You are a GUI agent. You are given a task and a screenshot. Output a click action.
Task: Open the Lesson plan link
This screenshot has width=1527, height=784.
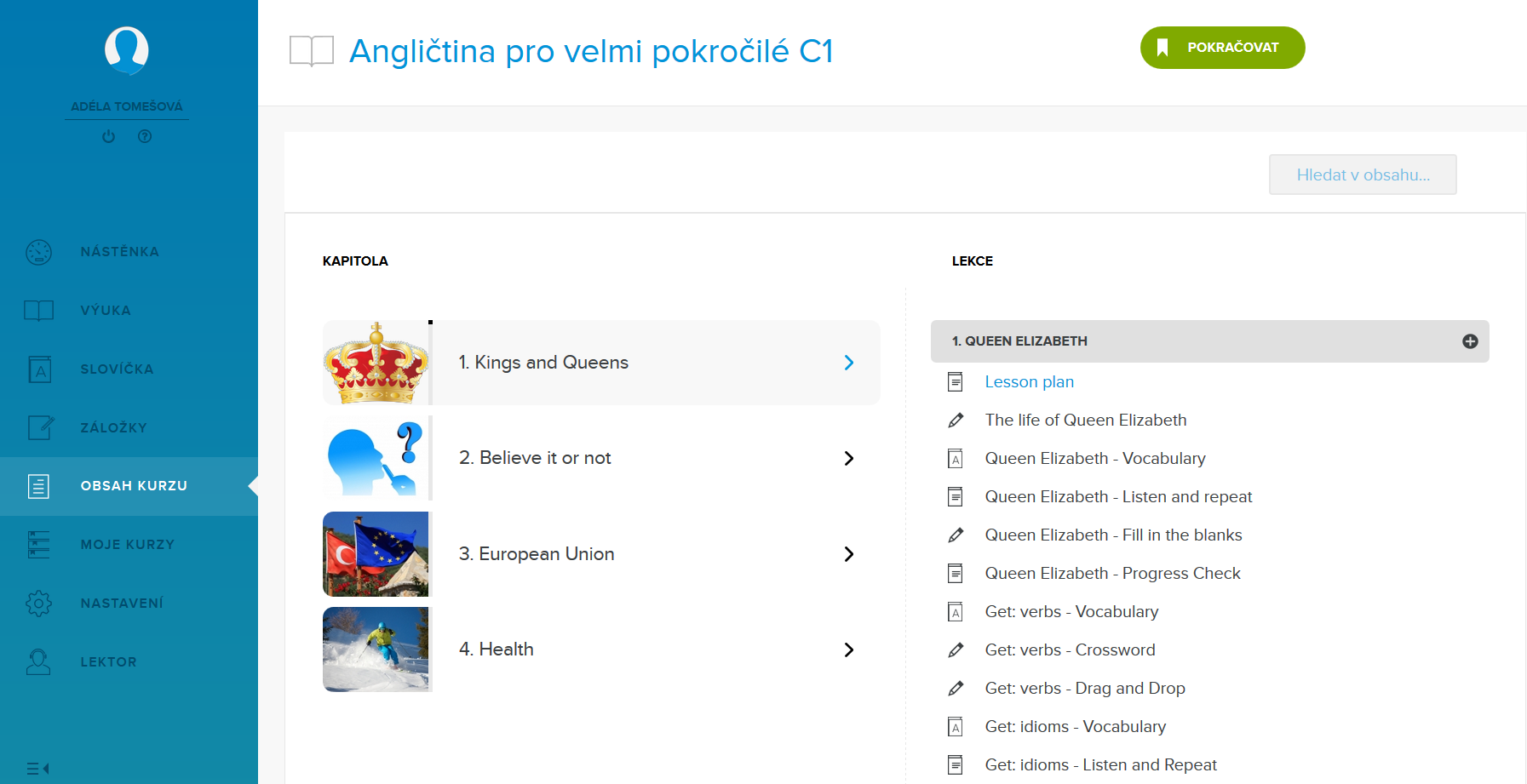1029,382
